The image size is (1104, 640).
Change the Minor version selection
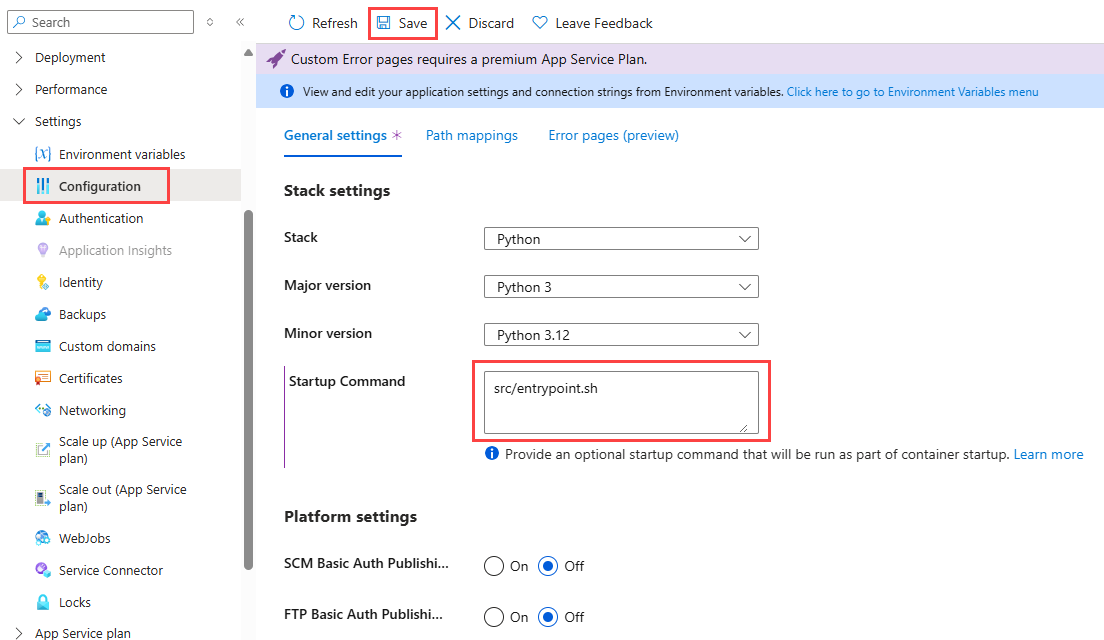click(620, 334)
